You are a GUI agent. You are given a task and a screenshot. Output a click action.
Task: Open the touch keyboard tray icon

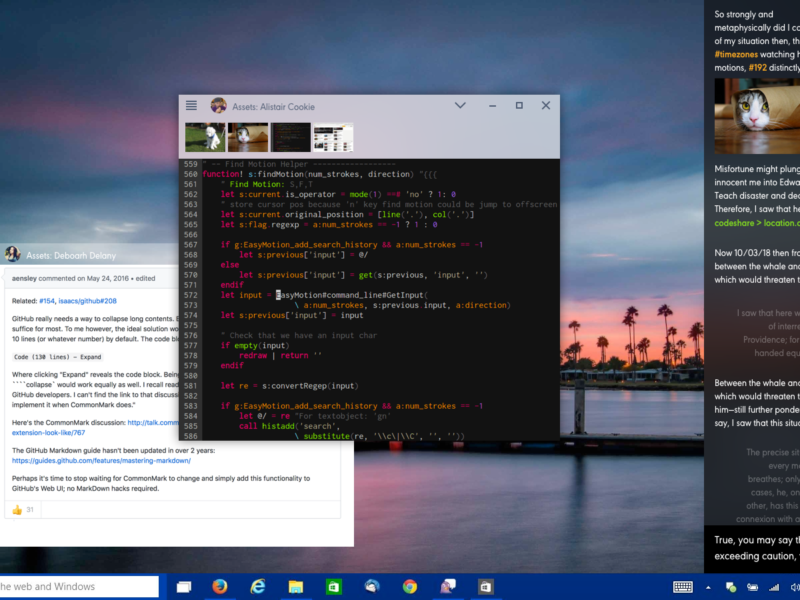pyautogui.click(x=683, y=587)
